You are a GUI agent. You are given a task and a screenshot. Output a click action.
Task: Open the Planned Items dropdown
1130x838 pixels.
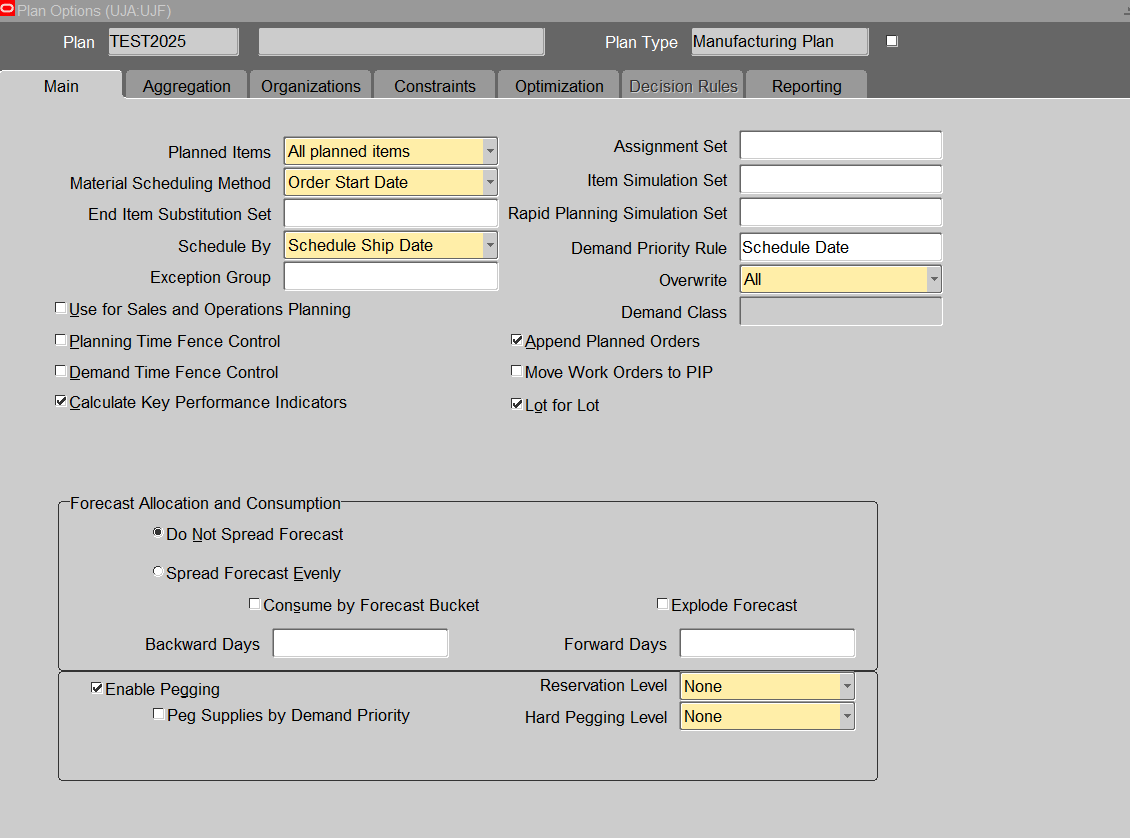[490, 151]
